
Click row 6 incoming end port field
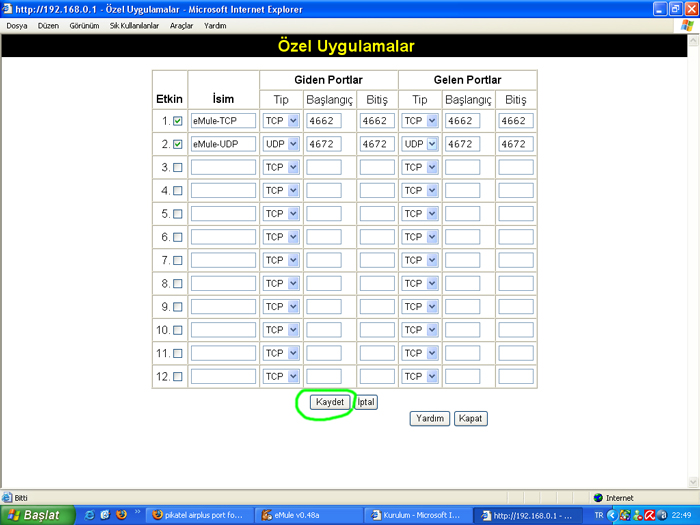click(516, 237)
